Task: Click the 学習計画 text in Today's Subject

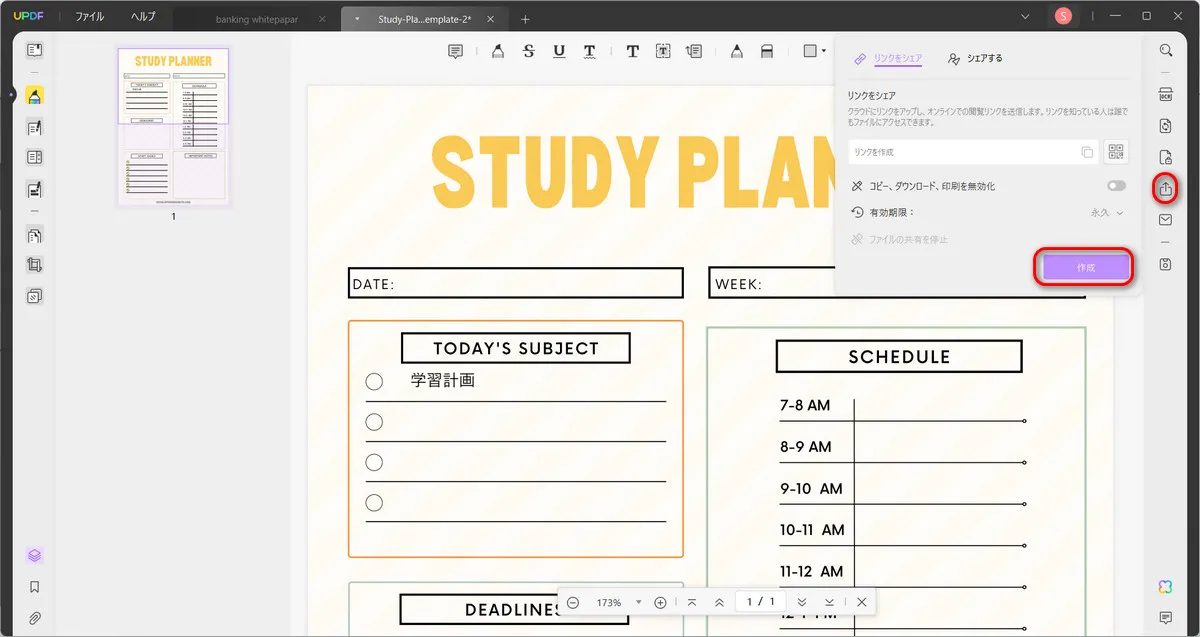Action: pyautogui.click(x=442, y=381)
